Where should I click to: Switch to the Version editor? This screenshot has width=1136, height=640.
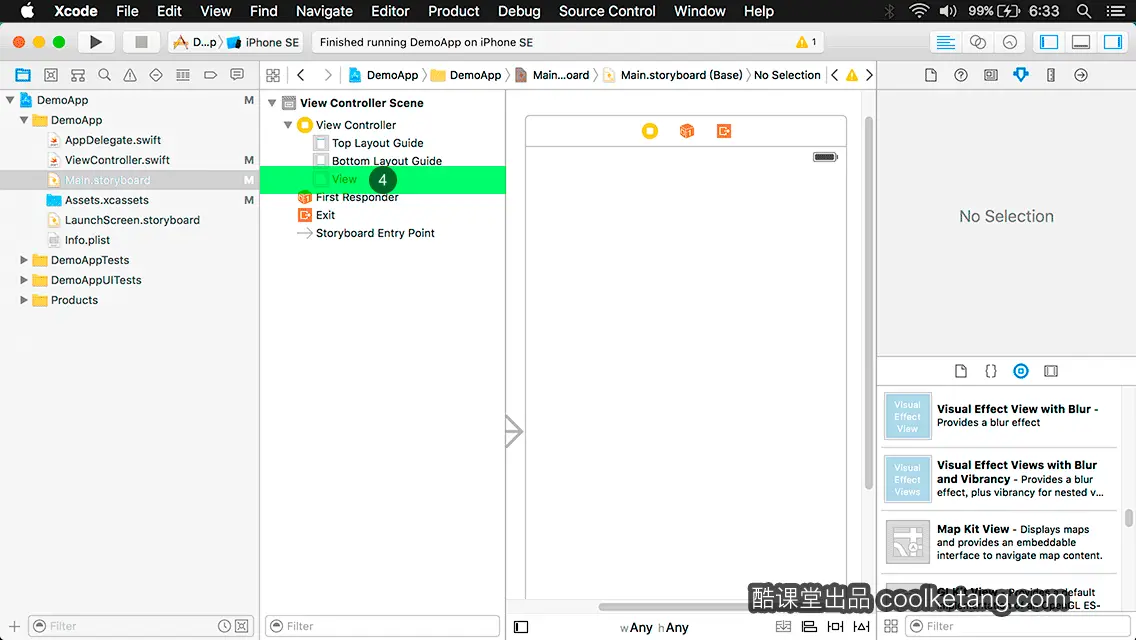[x=1009, y=42]
